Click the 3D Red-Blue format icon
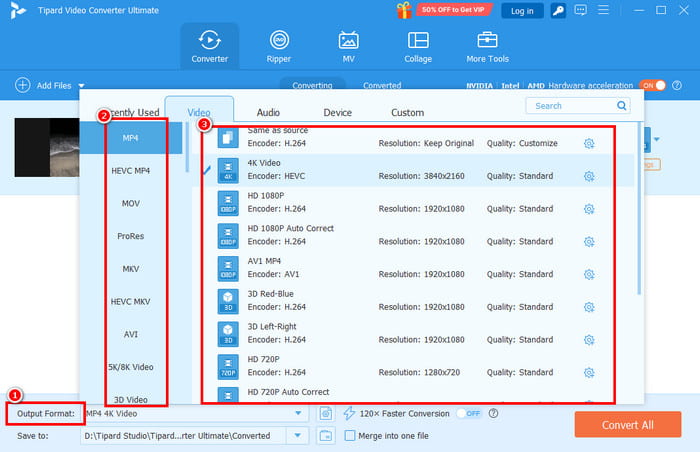 coord(228,301)
